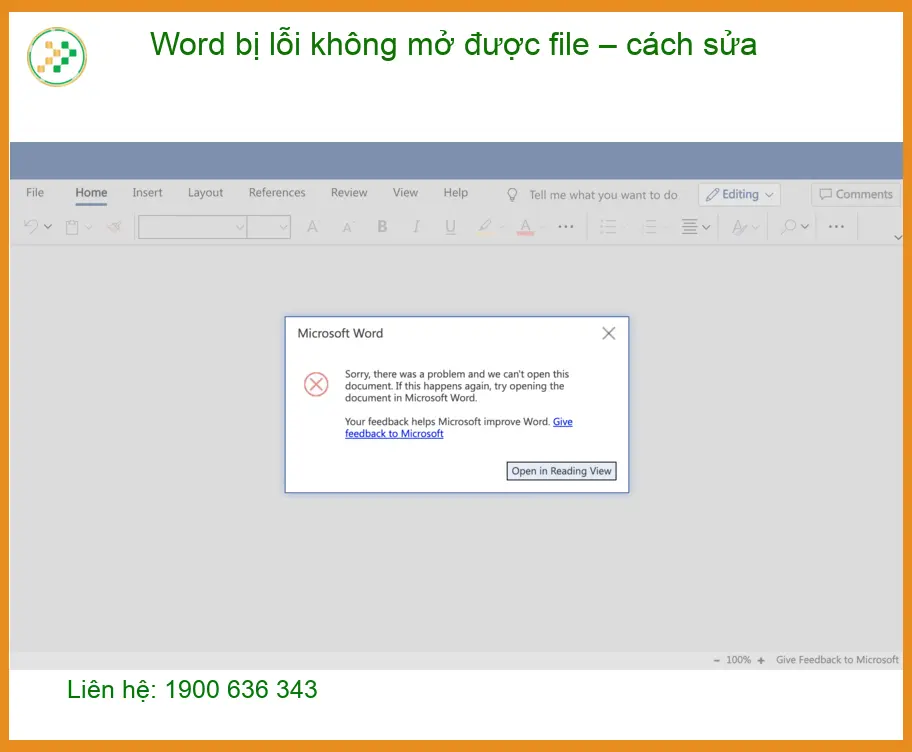This screenshot has width=912, height=752.
Task: Switch to the Home tab
Action: (x=91, y=193)
